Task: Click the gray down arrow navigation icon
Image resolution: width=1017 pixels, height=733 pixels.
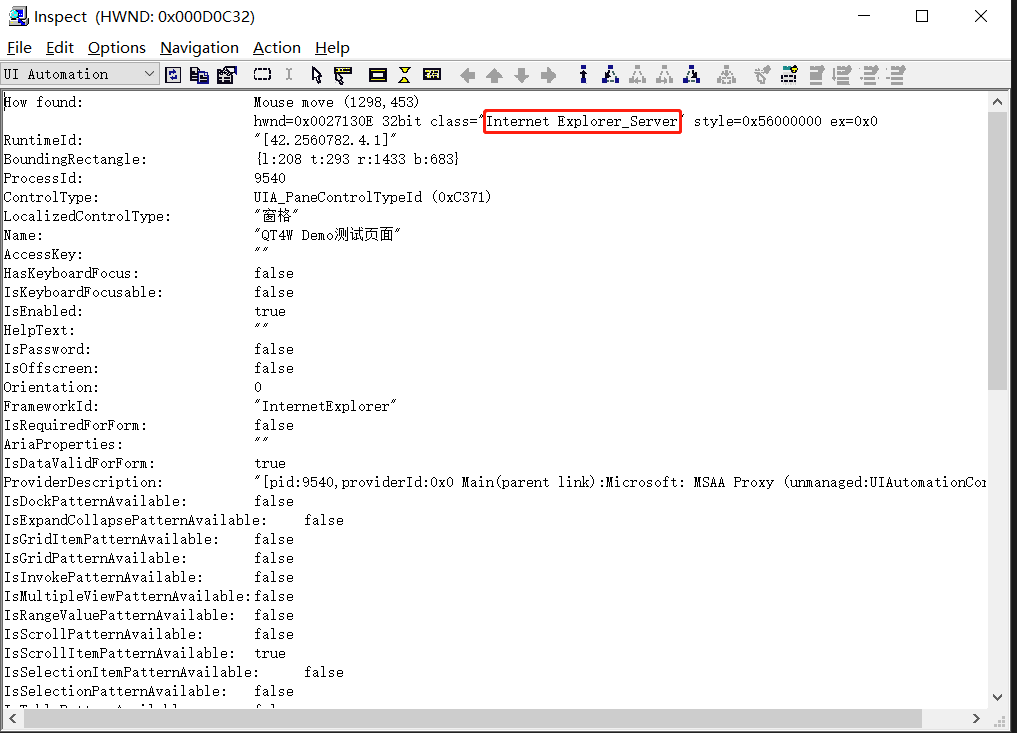Action: click(x=521, y=76)
